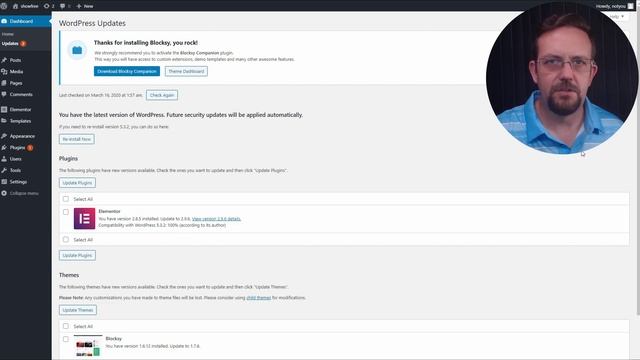This screenshot has width=640, height=360.
Task: Click the page vertical scrollbar
Action: 638,163
